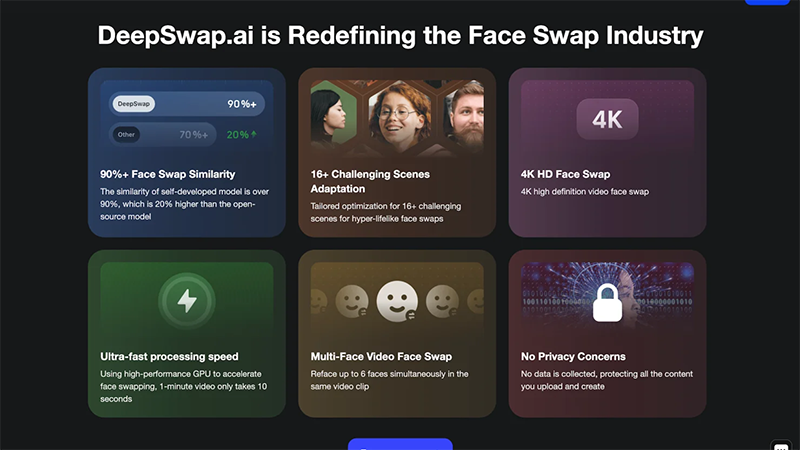Click the white padlock privacy icon
This screenshot has height=450, width=800.
(607, 303)
